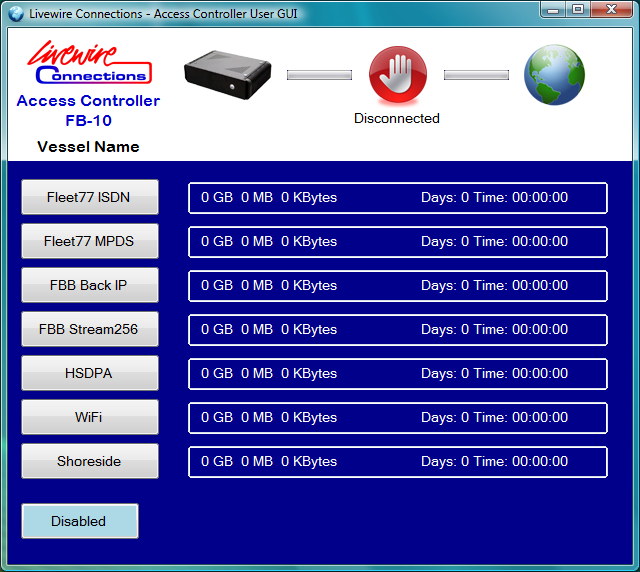
Task: Maximize the Access Controller window
Action: coord(578,10)
